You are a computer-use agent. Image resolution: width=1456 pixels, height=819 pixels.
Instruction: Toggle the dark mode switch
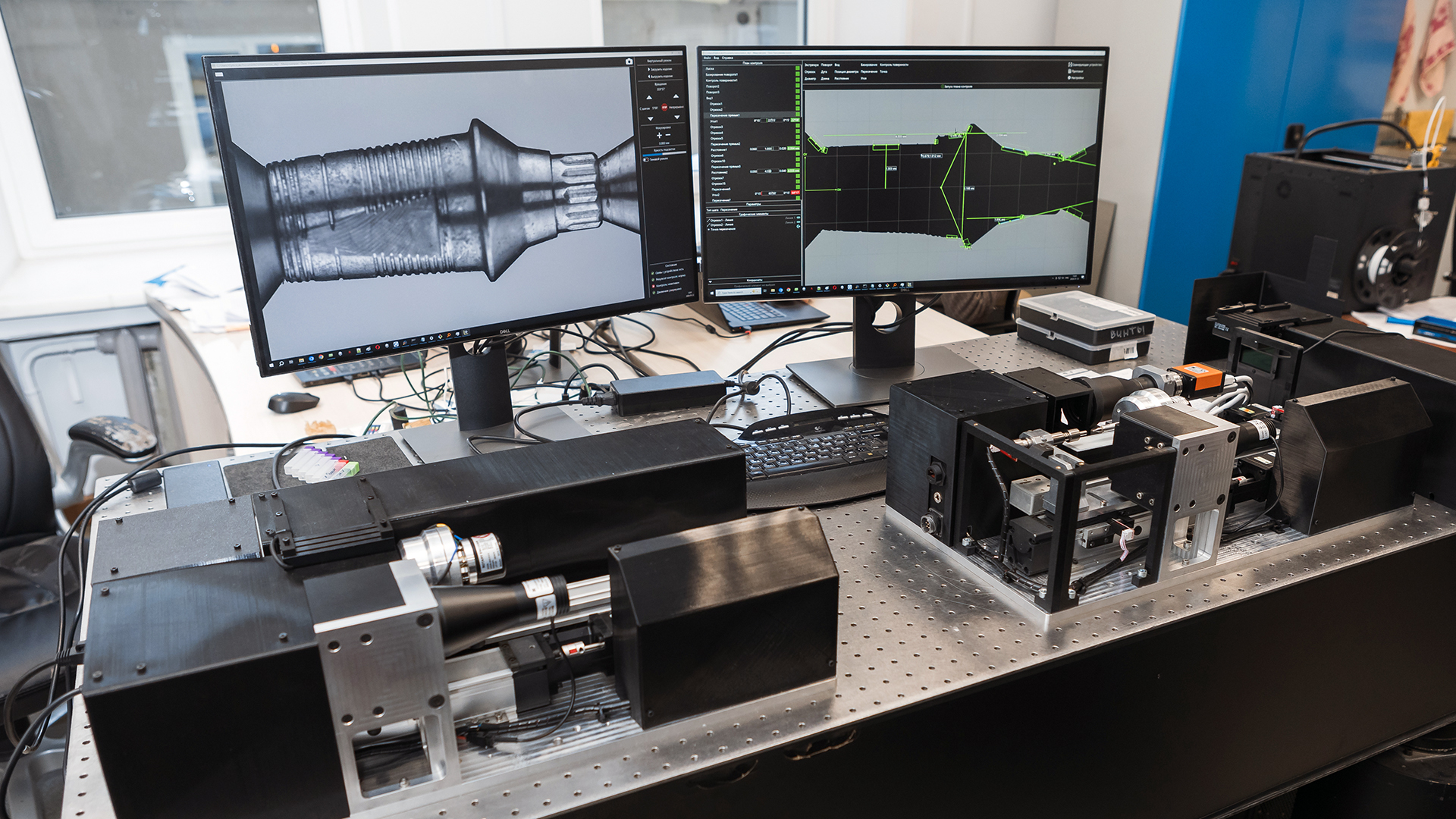pyautogui.click(x=646, y=159)
